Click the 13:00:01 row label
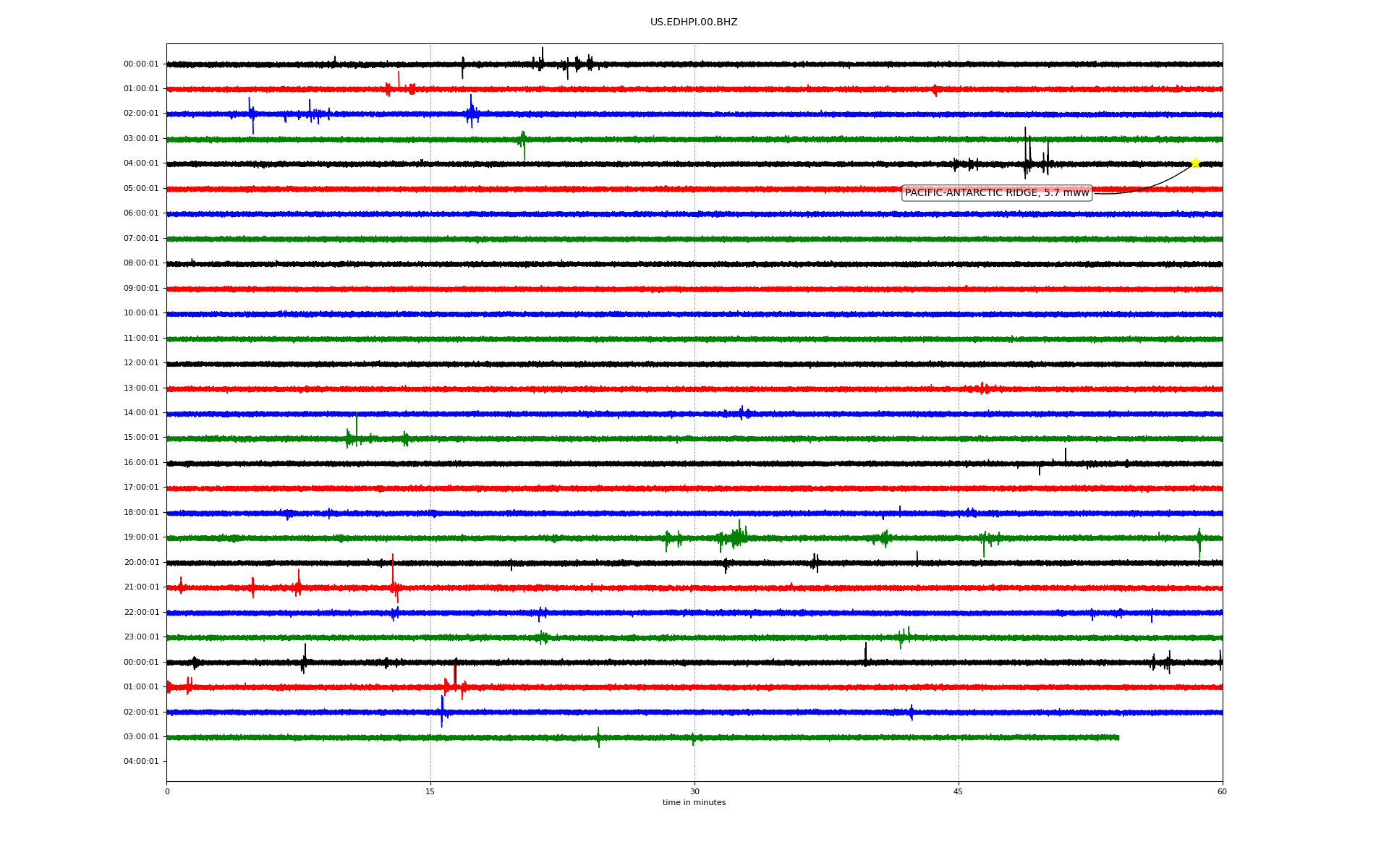The height and width of the screenshot is (868, 1389). tap(141, 388)
